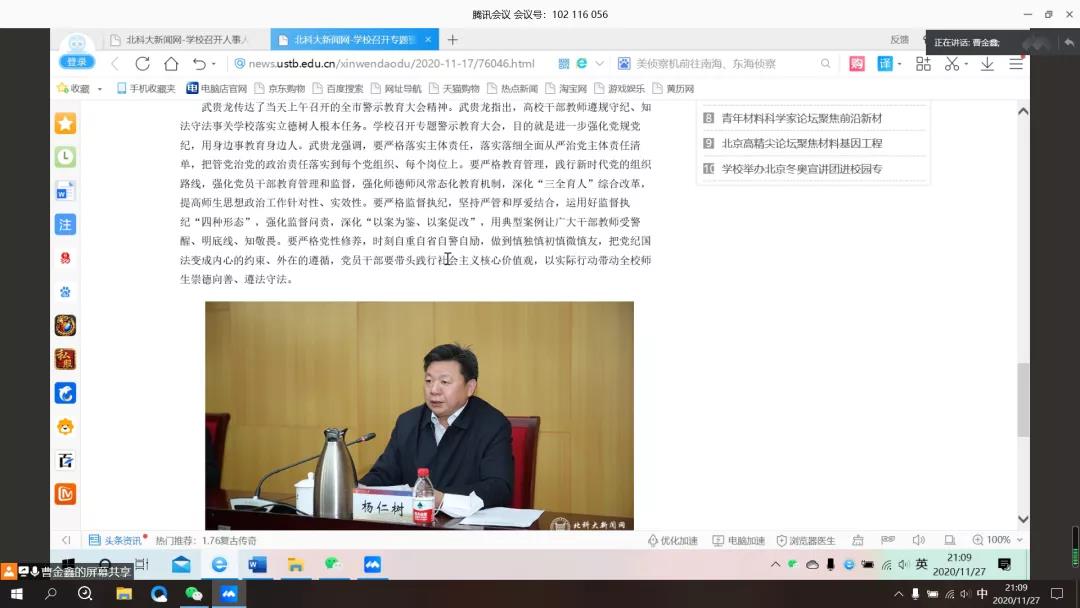The image size is (1080, 608).
Task: Open Word in the shared taskbar
Action: click(x=257, y=565)
